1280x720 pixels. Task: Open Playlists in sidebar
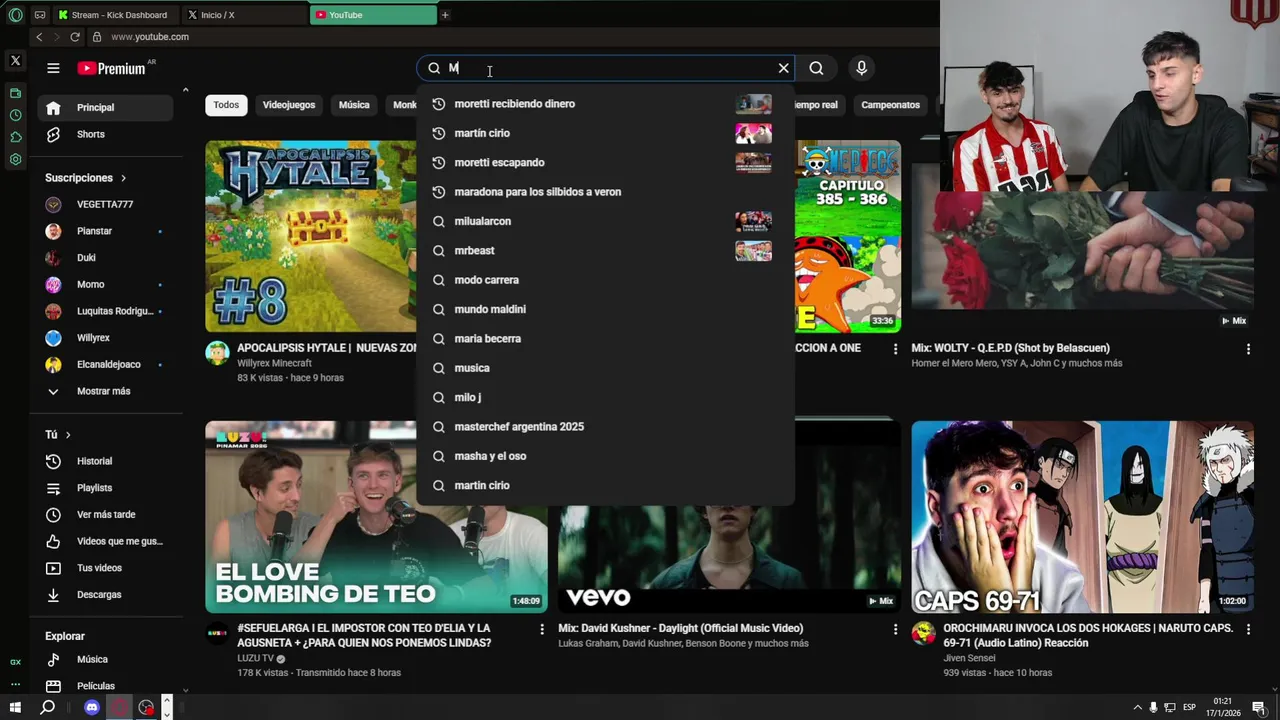pos(105,488)
